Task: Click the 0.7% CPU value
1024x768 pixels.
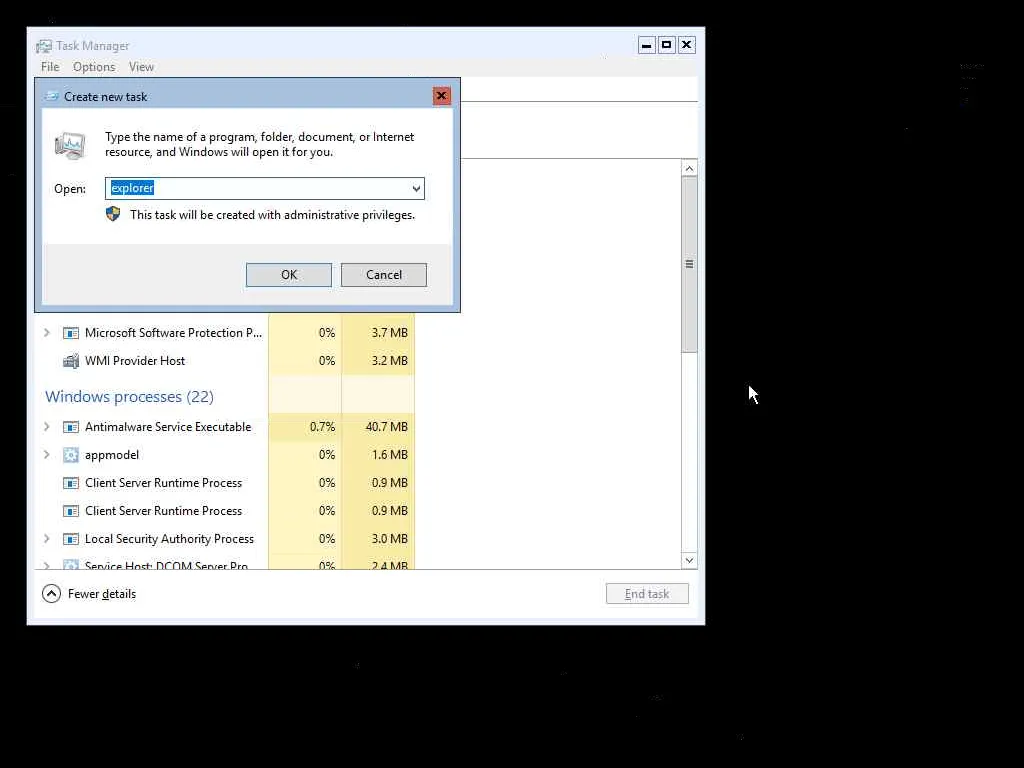Action: 322,426
